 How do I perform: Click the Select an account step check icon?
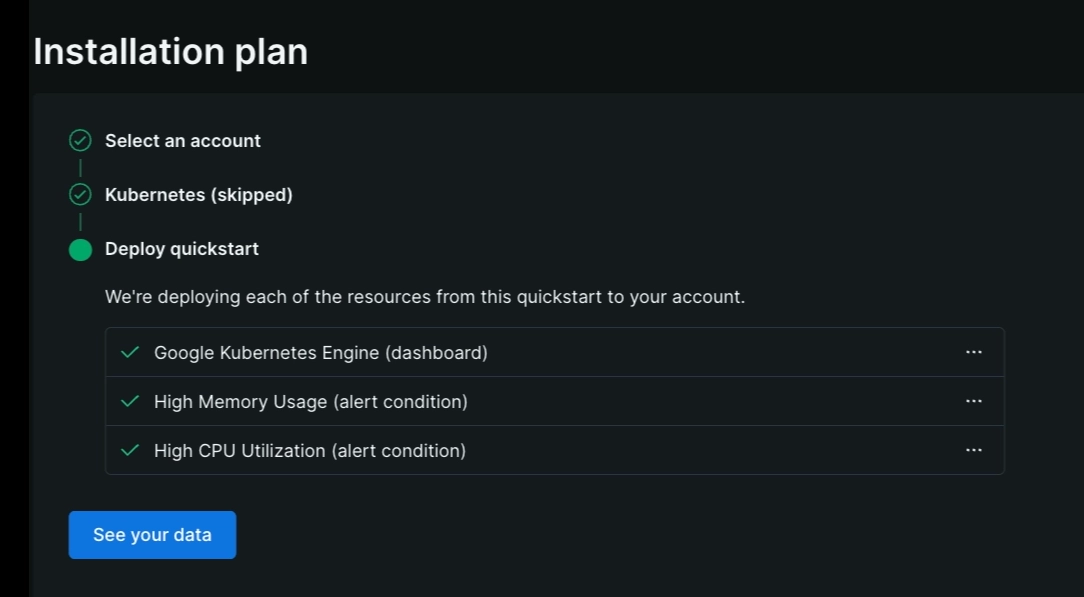tap(80, 141)
